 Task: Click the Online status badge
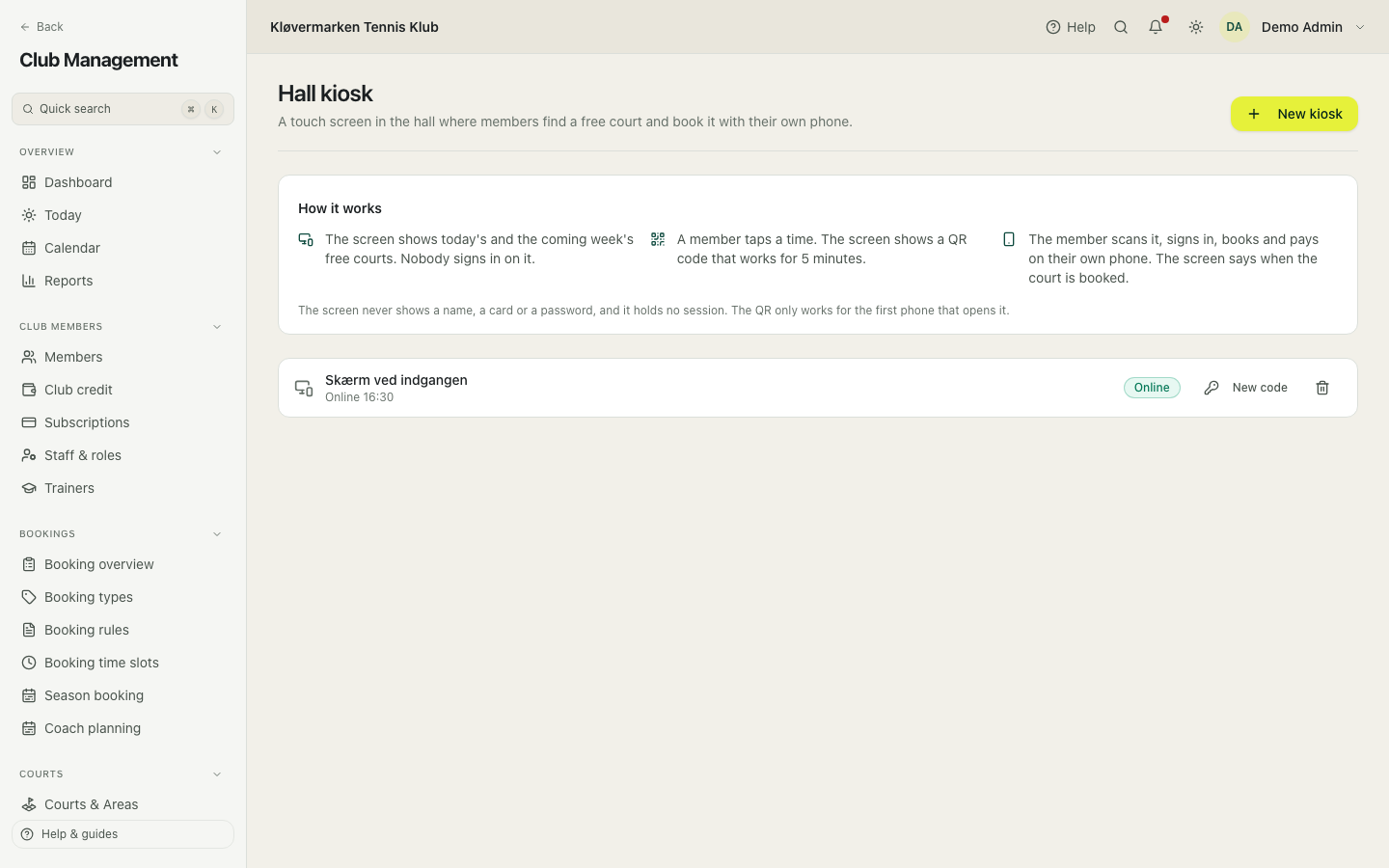pos(1152,388)
